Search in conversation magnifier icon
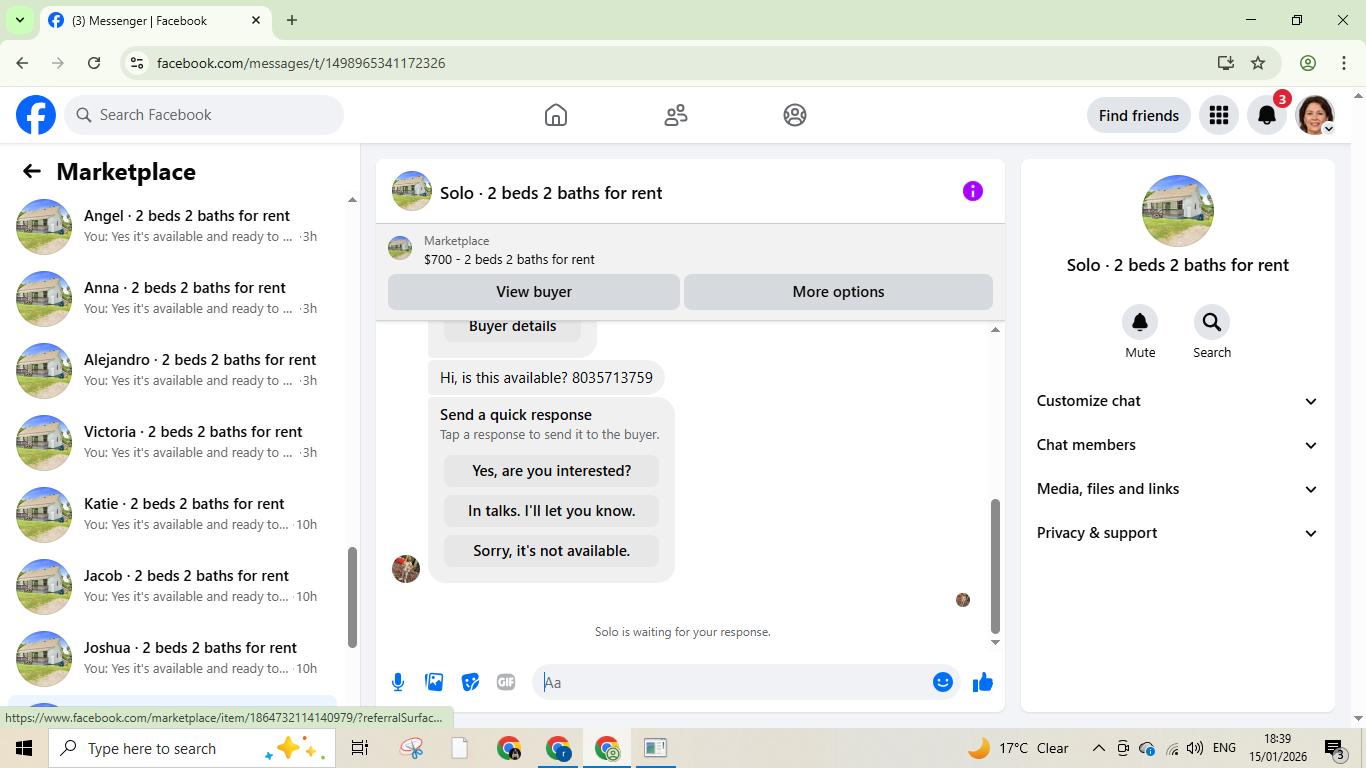 point(1212,322)
